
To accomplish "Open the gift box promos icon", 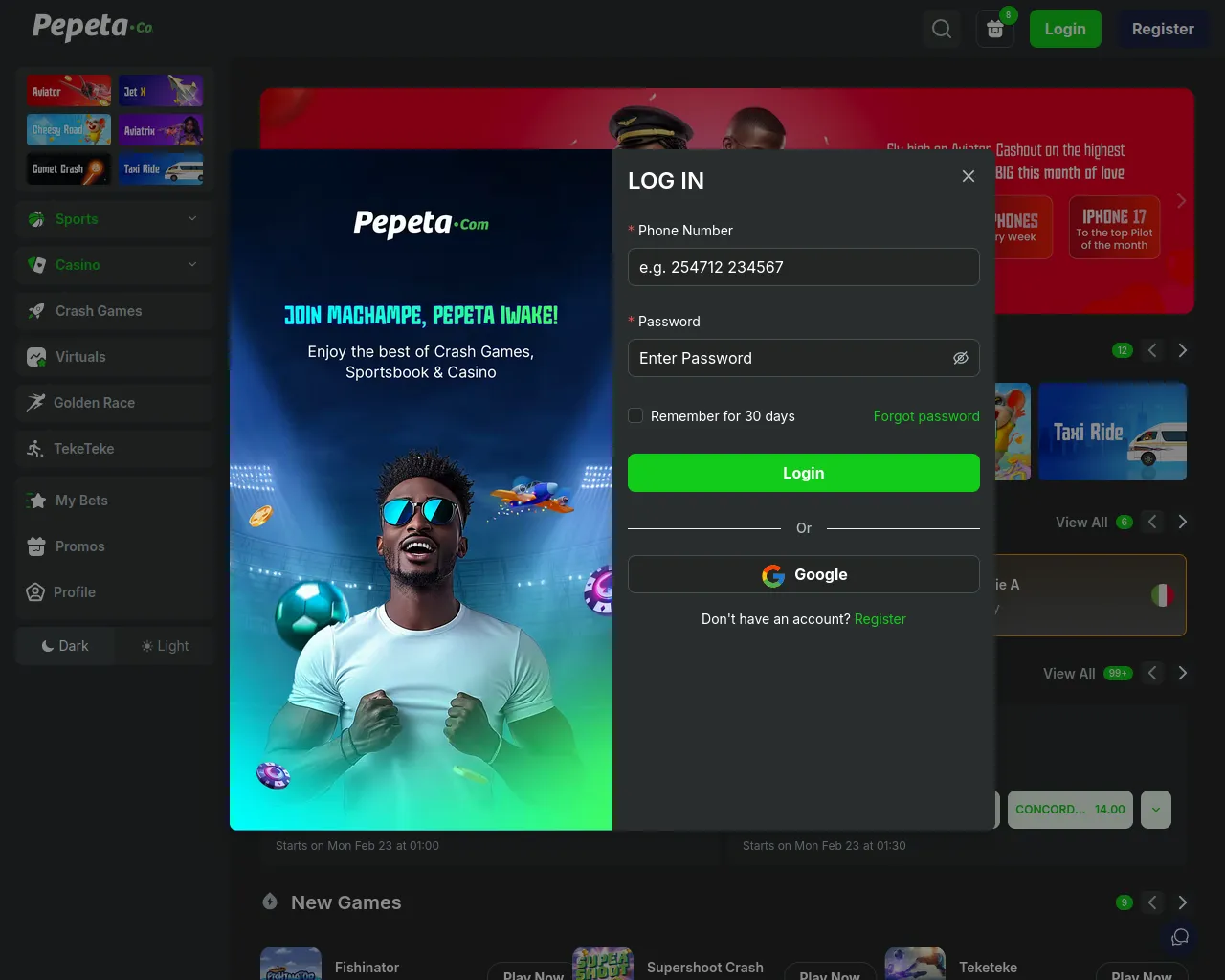I will (994, 29).
